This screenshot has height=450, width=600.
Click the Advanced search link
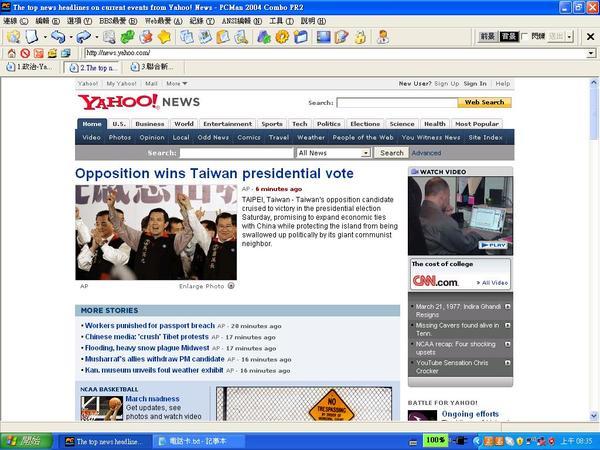[x=426, y=153]
